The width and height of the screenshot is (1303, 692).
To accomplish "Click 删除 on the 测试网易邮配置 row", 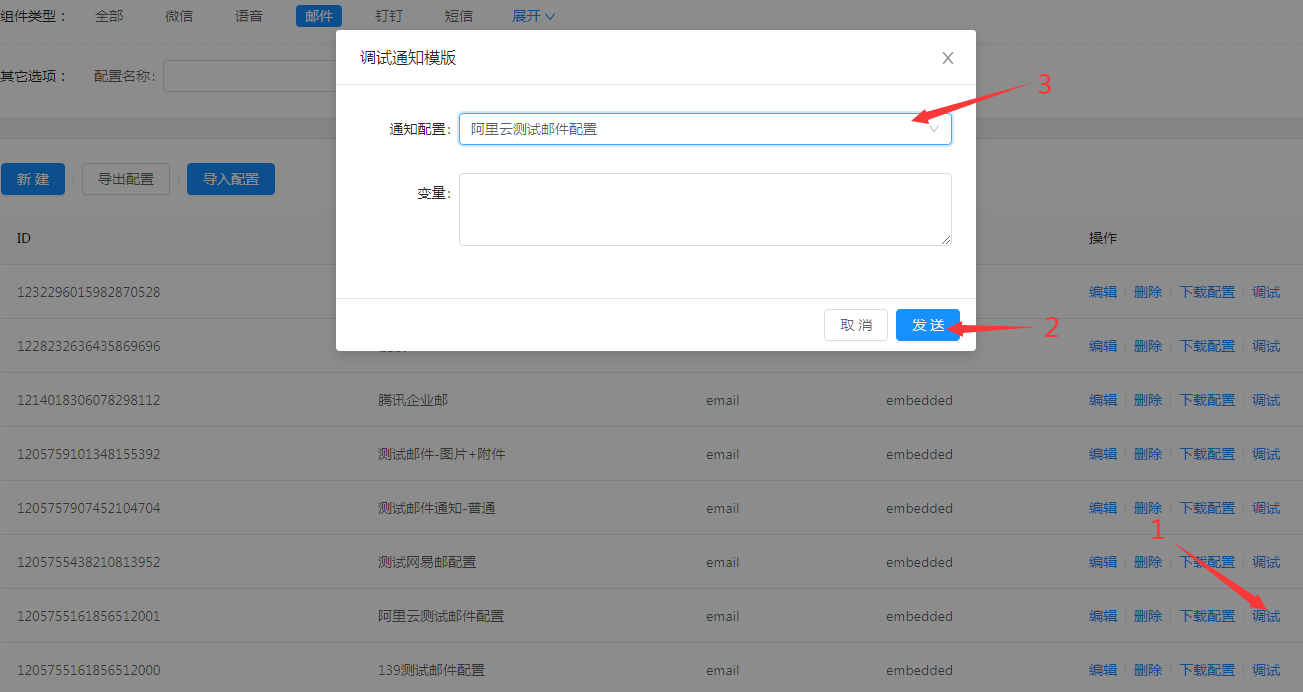I will tap(1147, 561).
